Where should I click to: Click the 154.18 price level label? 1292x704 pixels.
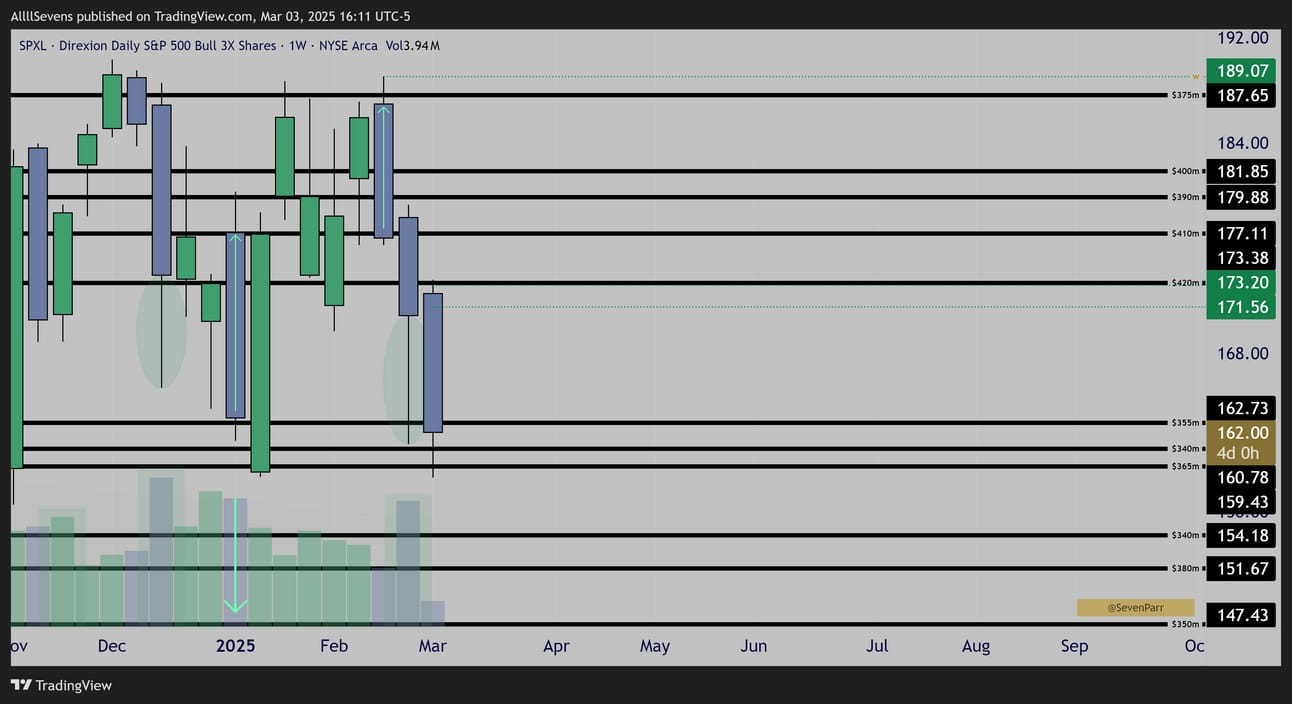pos(1240,535)
